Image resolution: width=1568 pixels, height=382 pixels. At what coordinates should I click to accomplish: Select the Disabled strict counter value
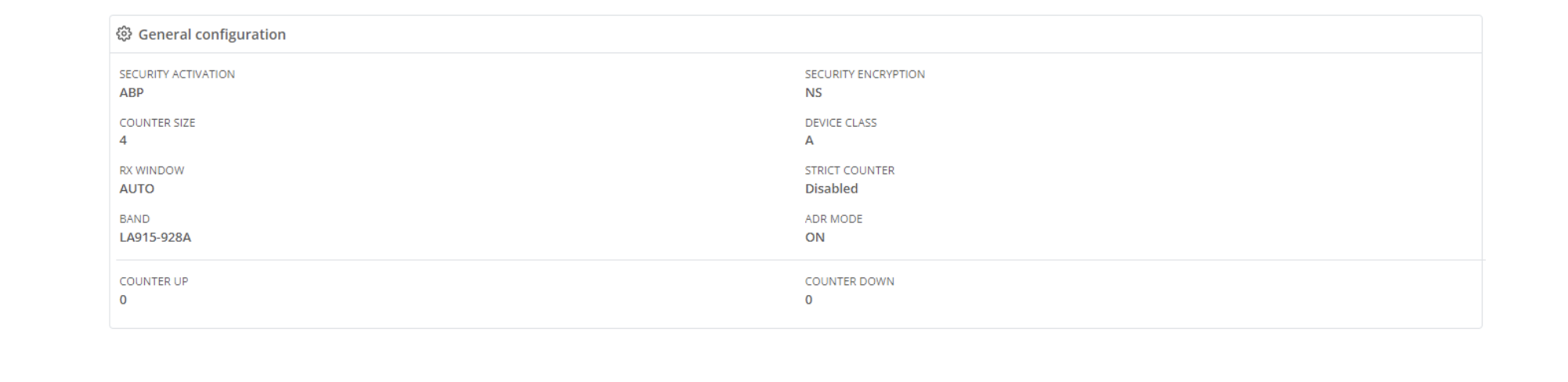[x=832, y=189]
